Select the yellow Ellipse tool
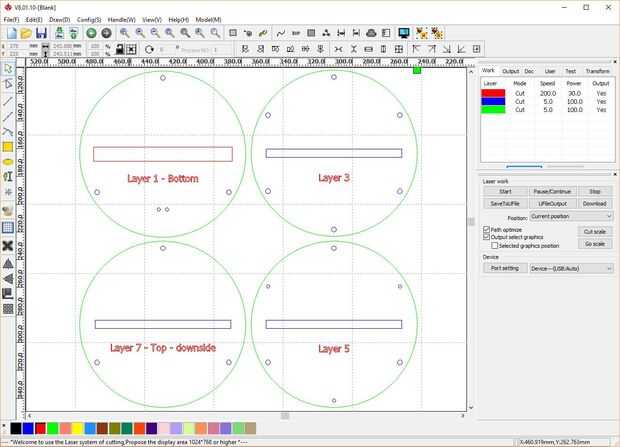The height and width of the screenshot is (447, 620). click(x=8, y=162)
